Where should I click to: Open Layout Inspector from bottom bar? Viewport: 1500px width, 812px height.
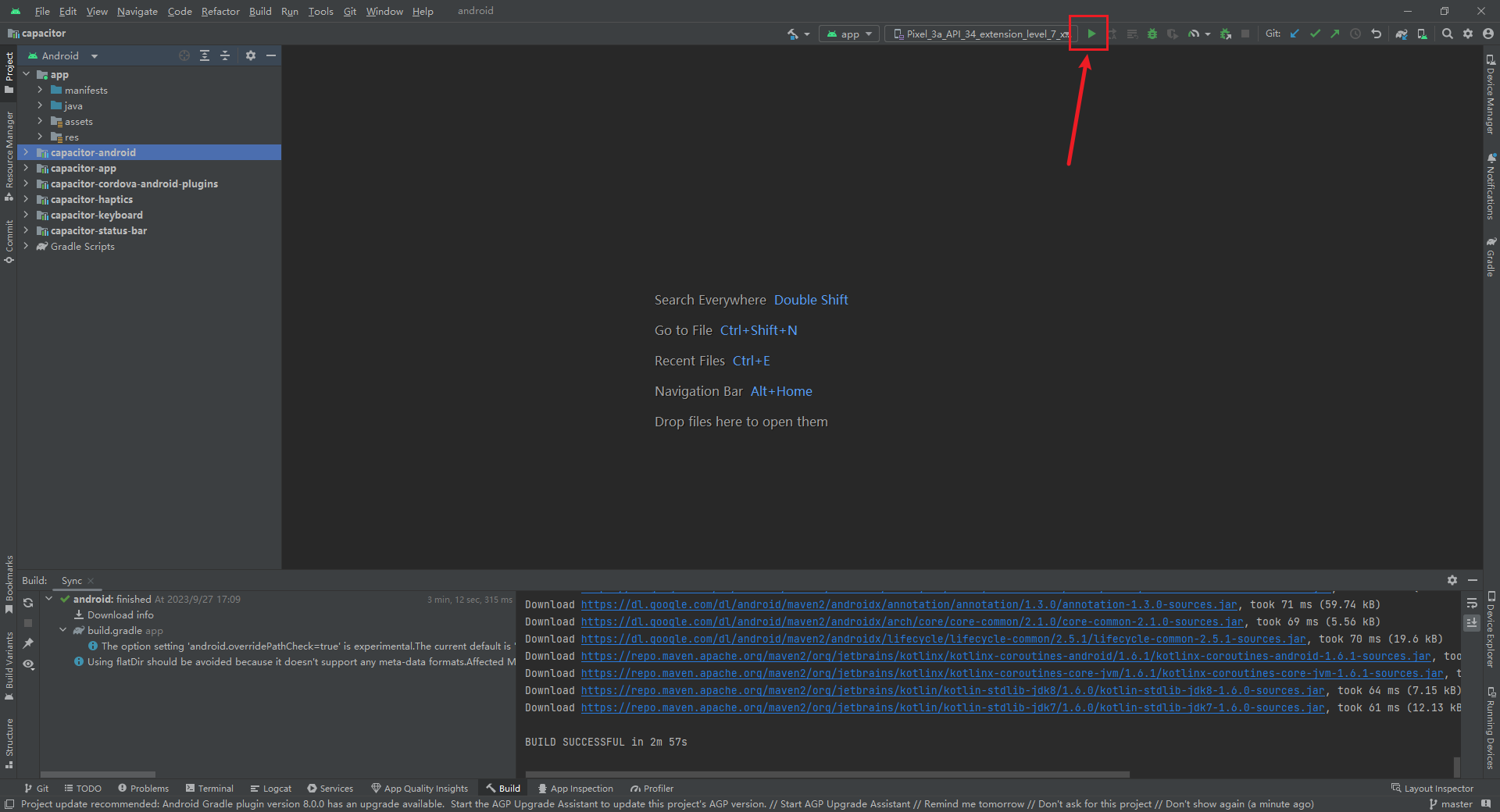(x=1432, y=789)
